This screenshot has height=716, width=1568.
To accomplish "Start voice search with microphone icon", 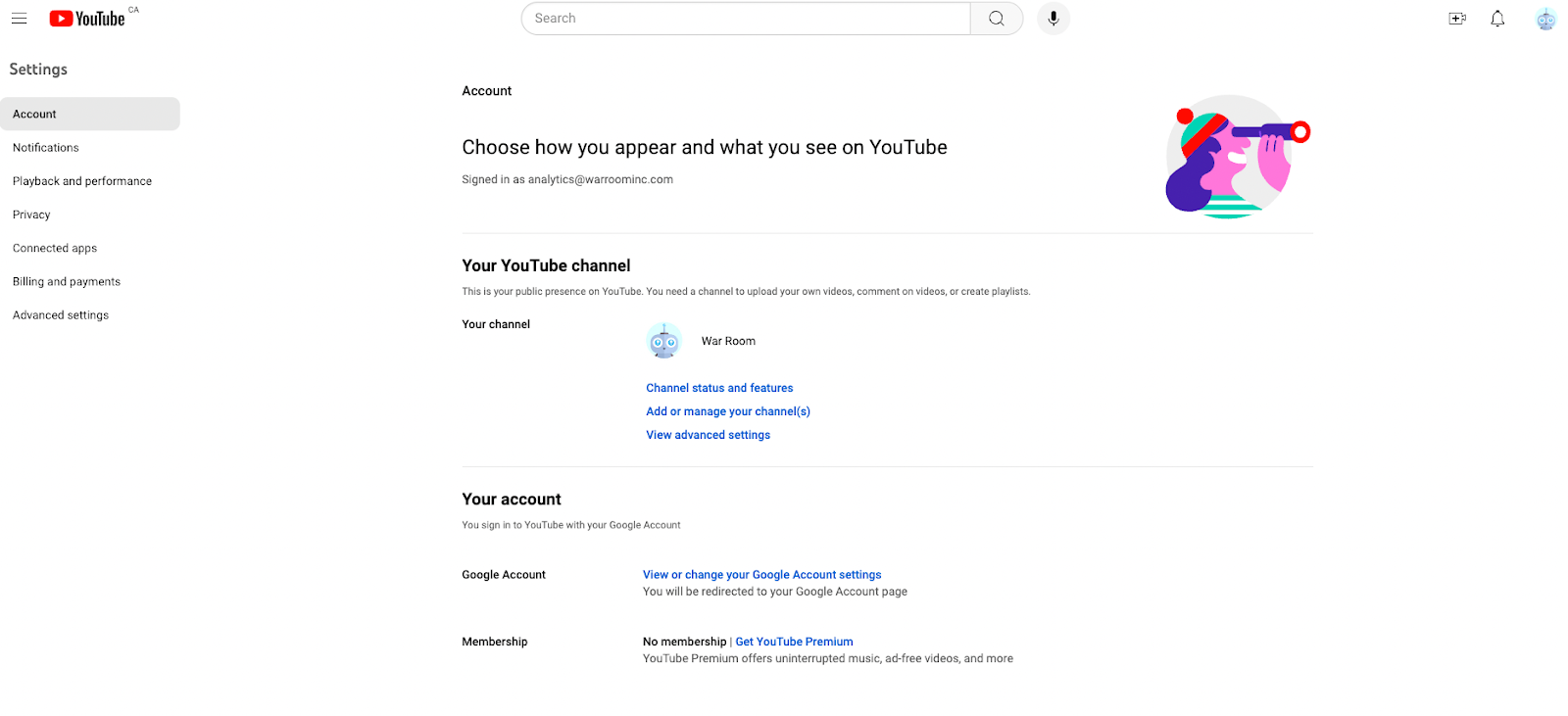I will click(x=1053, y=19).
